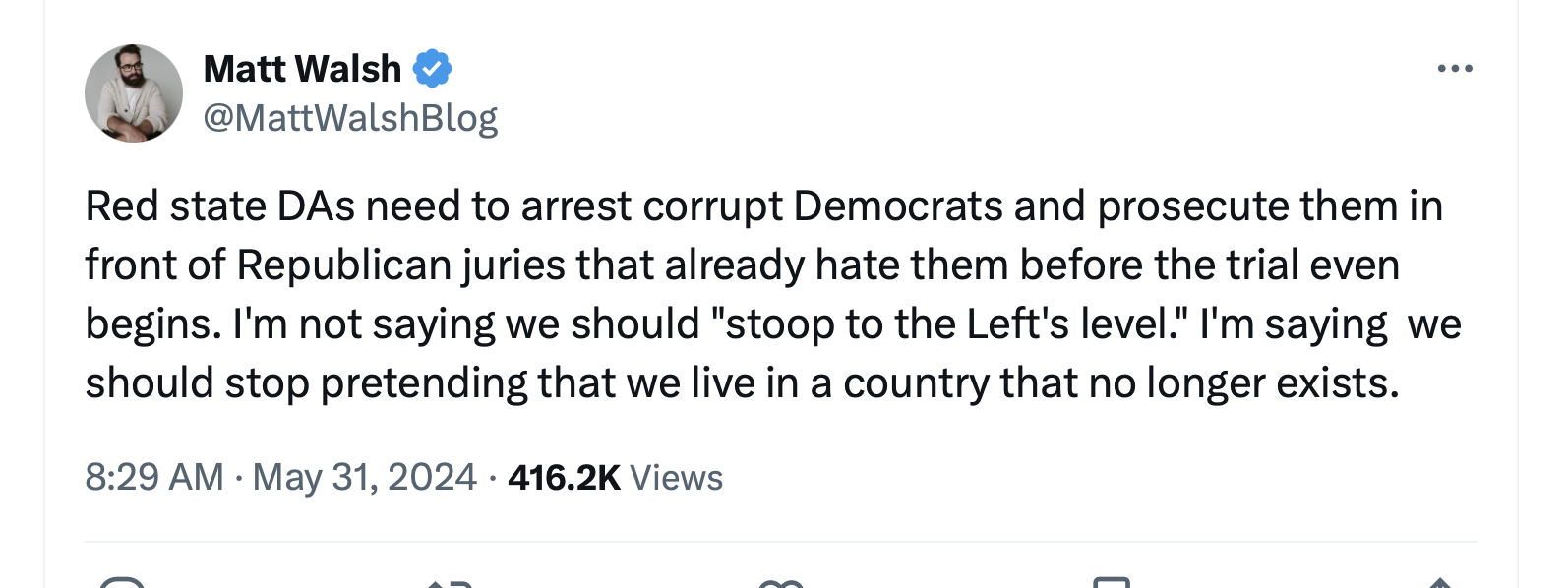The image size is (1568, 588).
Task: Click the reply speech bubble icon
Action: [123, 583]
